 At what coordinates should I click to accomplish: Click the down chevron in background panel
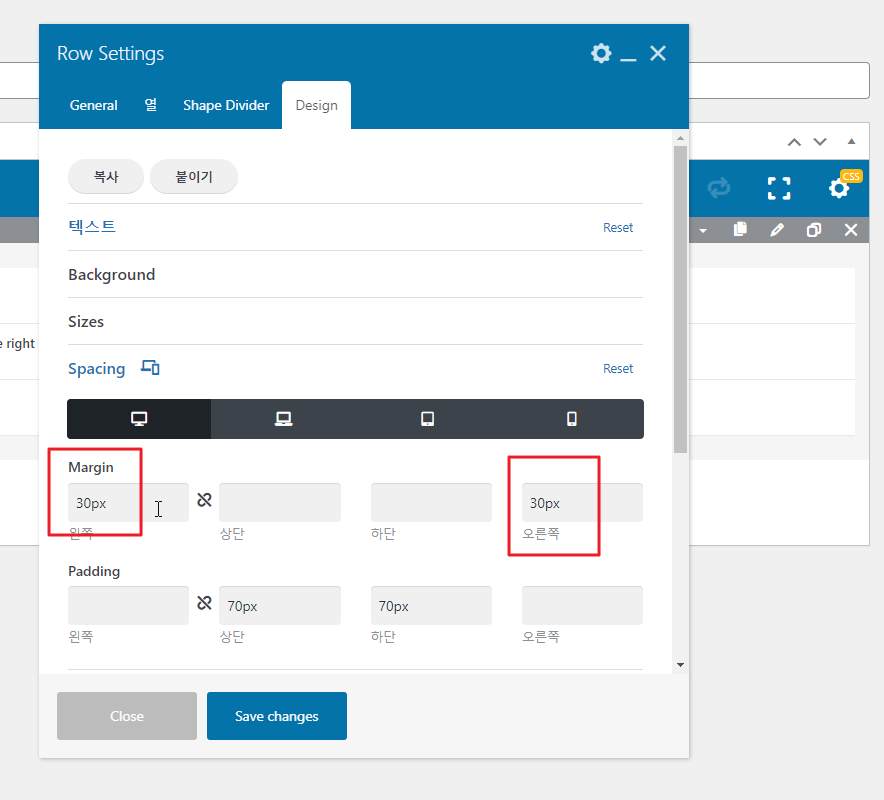[820, 142]
